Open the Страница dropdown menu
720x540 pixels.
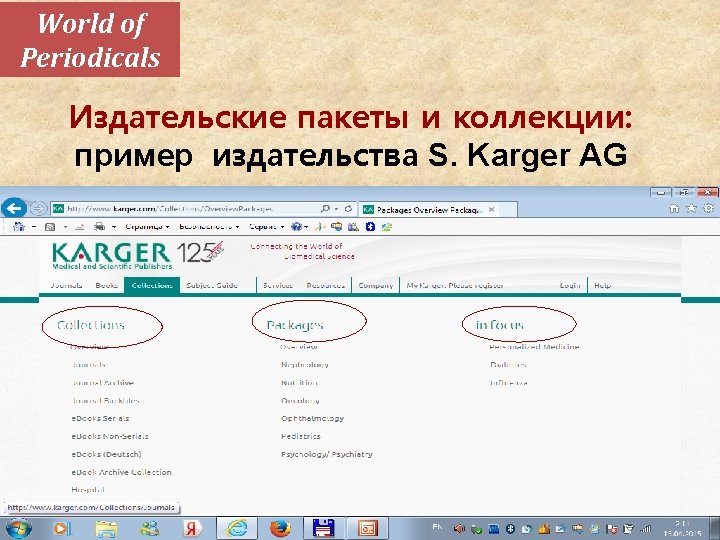(x=147, y=226)
